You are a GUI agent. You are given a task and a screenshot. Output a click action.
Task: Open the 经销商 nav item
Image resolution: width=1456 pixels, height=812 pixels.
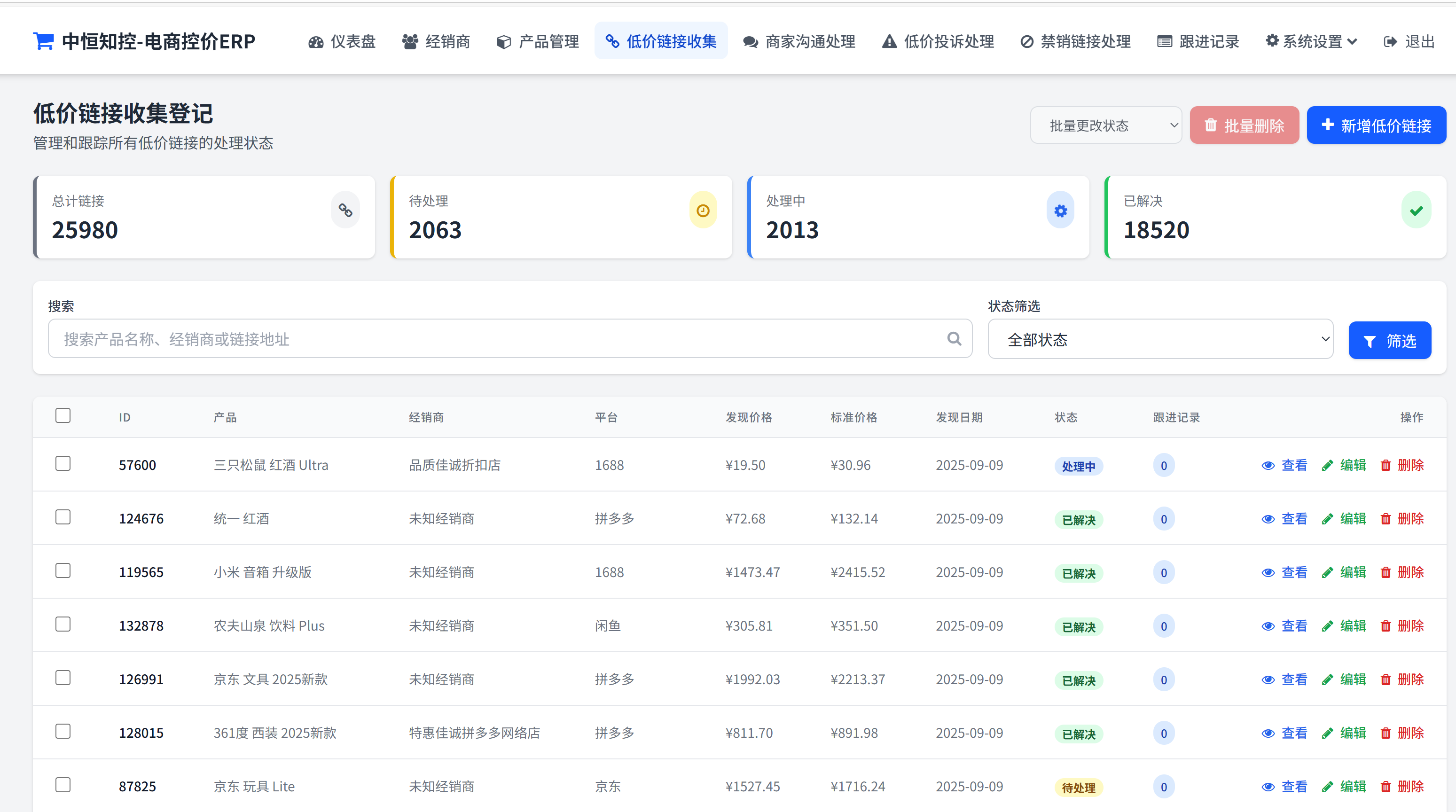[x=436, y=41]
